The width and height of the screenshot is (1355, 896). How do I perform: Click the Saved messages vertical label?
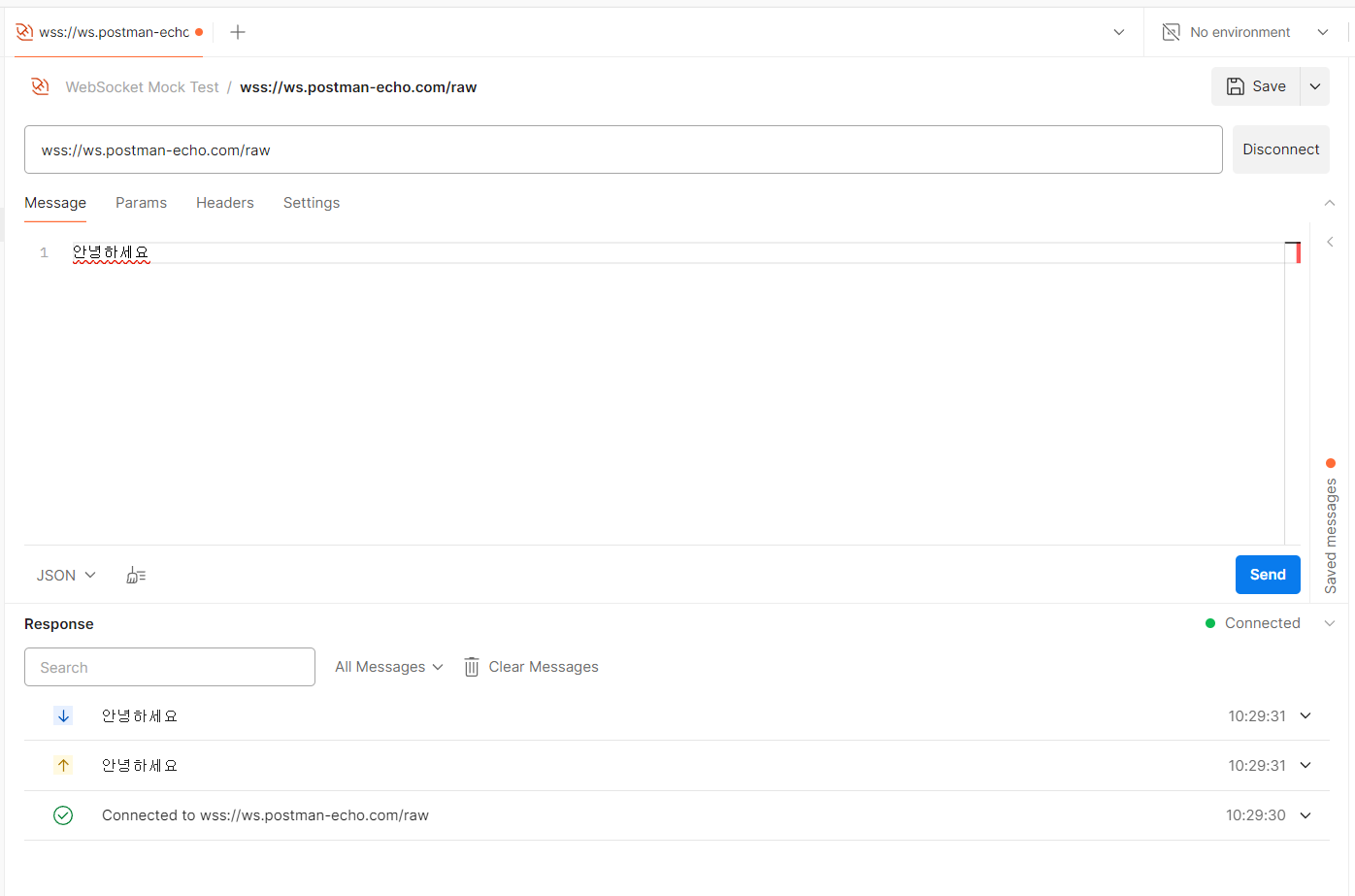[1331, 536]
